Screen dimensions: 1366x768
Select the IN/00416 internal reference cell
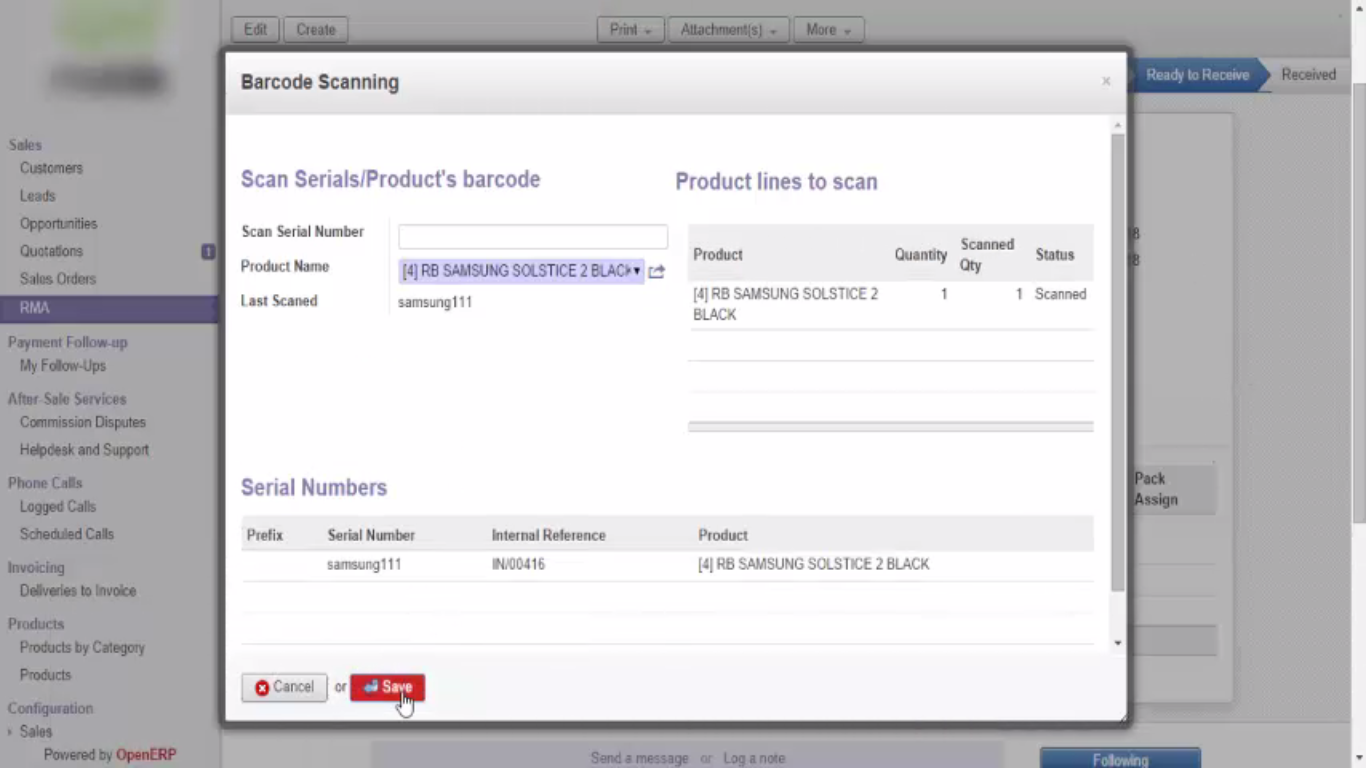click(x=518, y=564)
